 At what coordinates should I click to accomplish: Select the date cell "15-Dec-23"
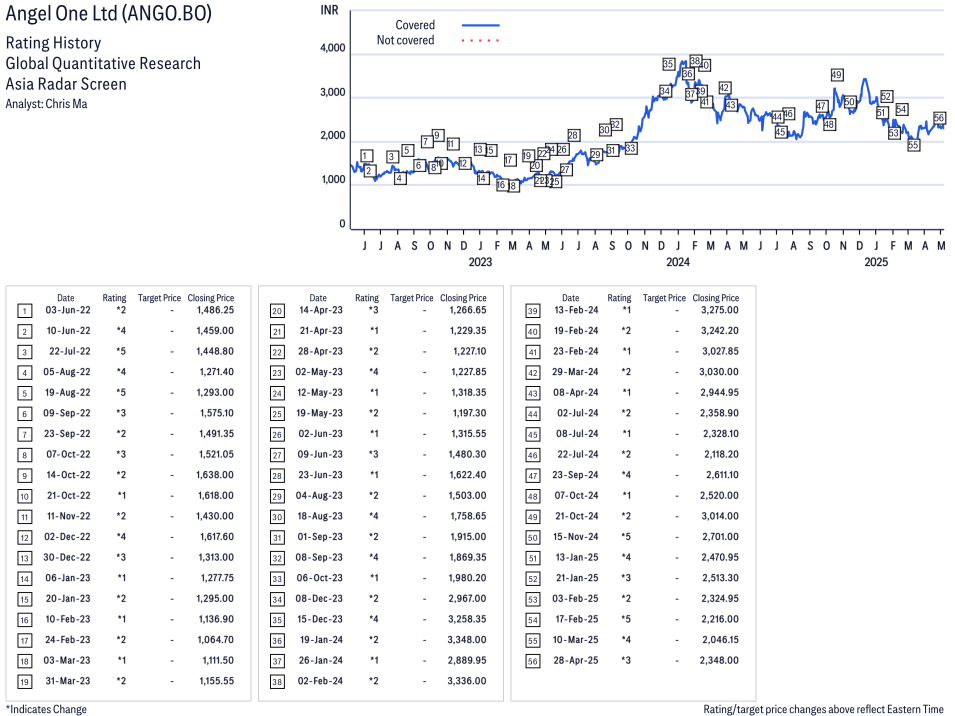pyautogui.click(x=320, y=619)
